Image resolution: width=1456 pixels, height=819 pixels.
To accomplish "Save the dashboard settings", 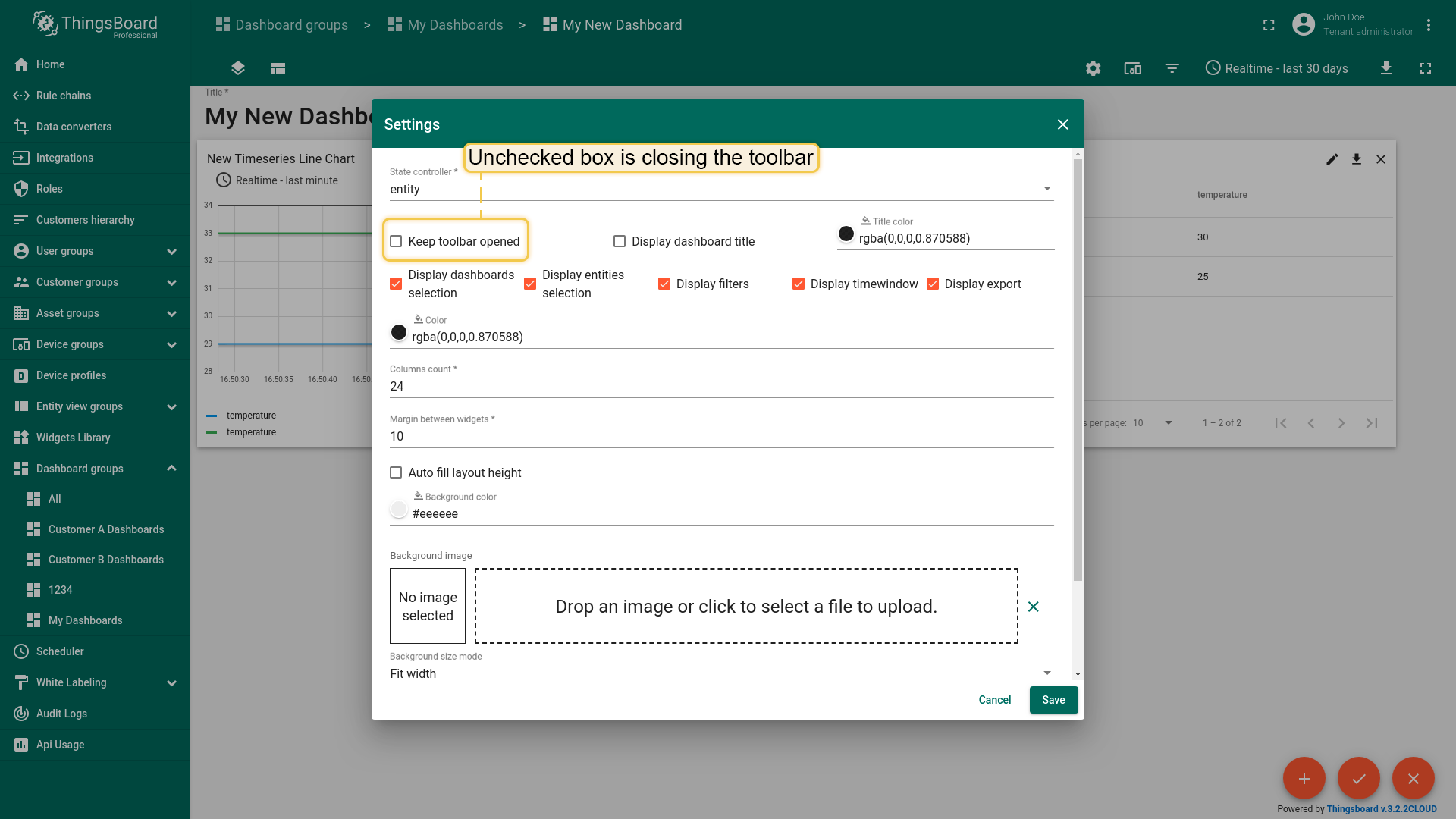I will pos(1053,700).
